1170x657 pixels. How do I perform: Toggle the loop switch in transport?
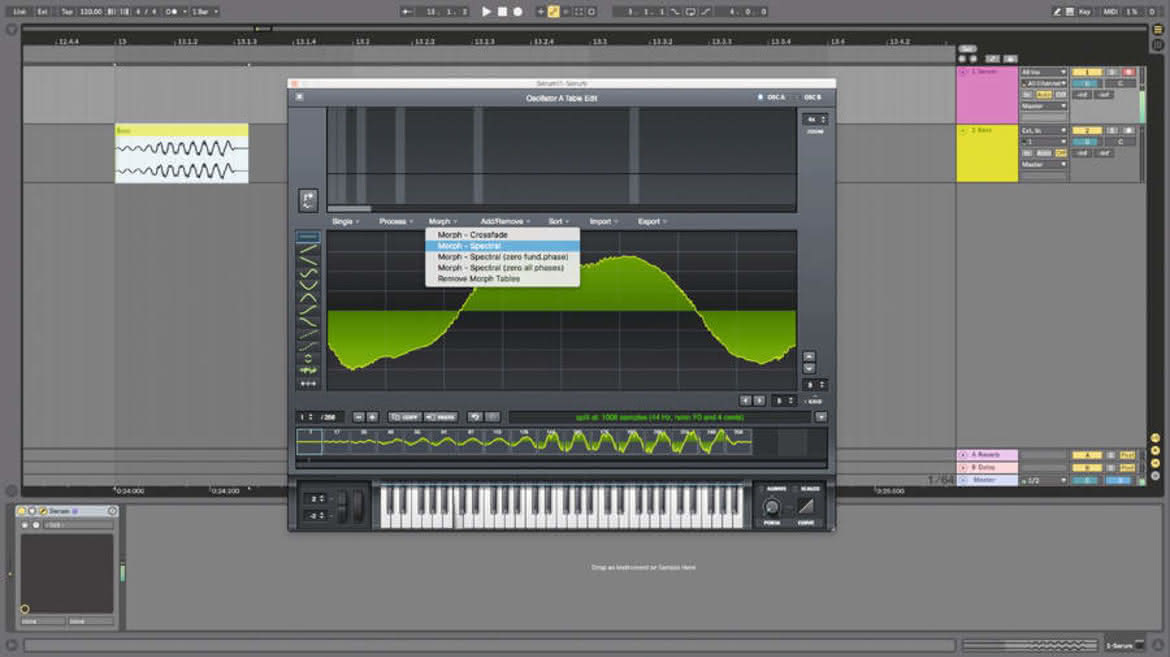[691, 11]
